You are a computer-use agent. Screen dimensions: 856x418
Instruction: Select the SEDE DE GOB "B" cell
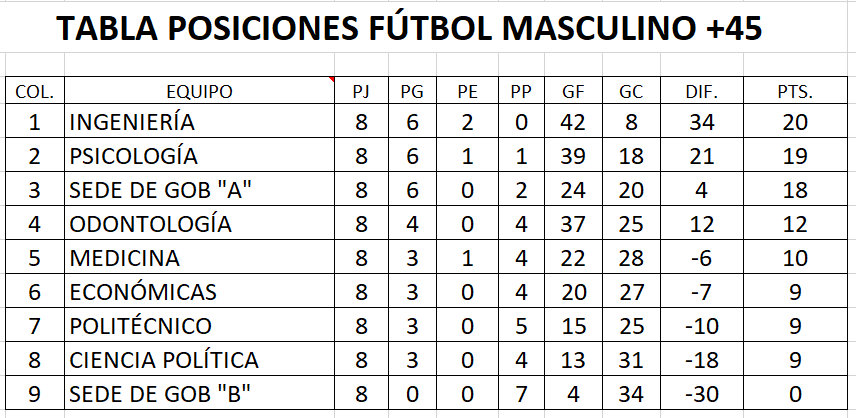click(x=199, y=393)
